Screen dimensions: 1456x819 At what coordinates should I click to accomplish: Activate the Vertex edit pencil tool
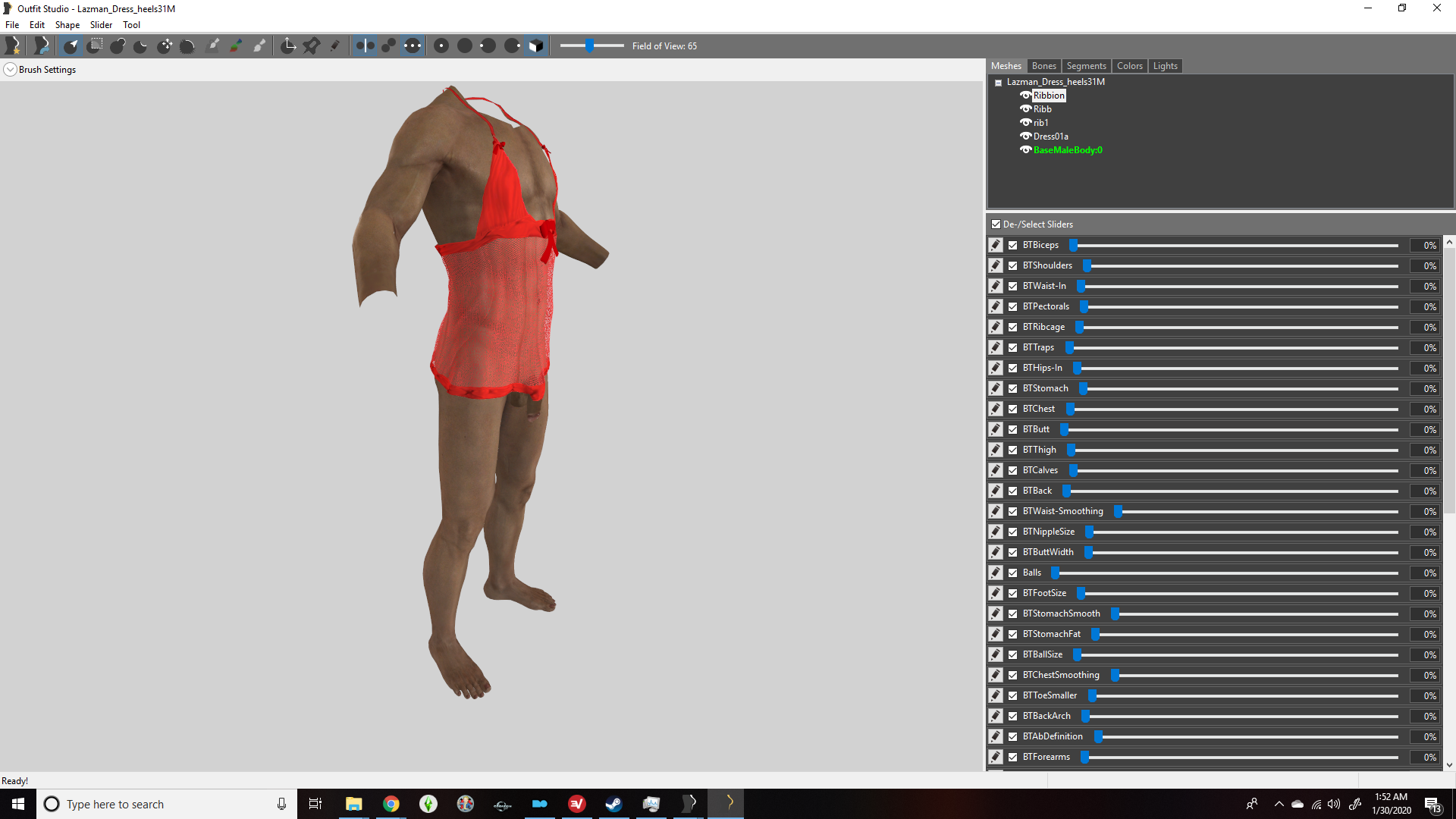pyautogui.click(x=334, y=46)
